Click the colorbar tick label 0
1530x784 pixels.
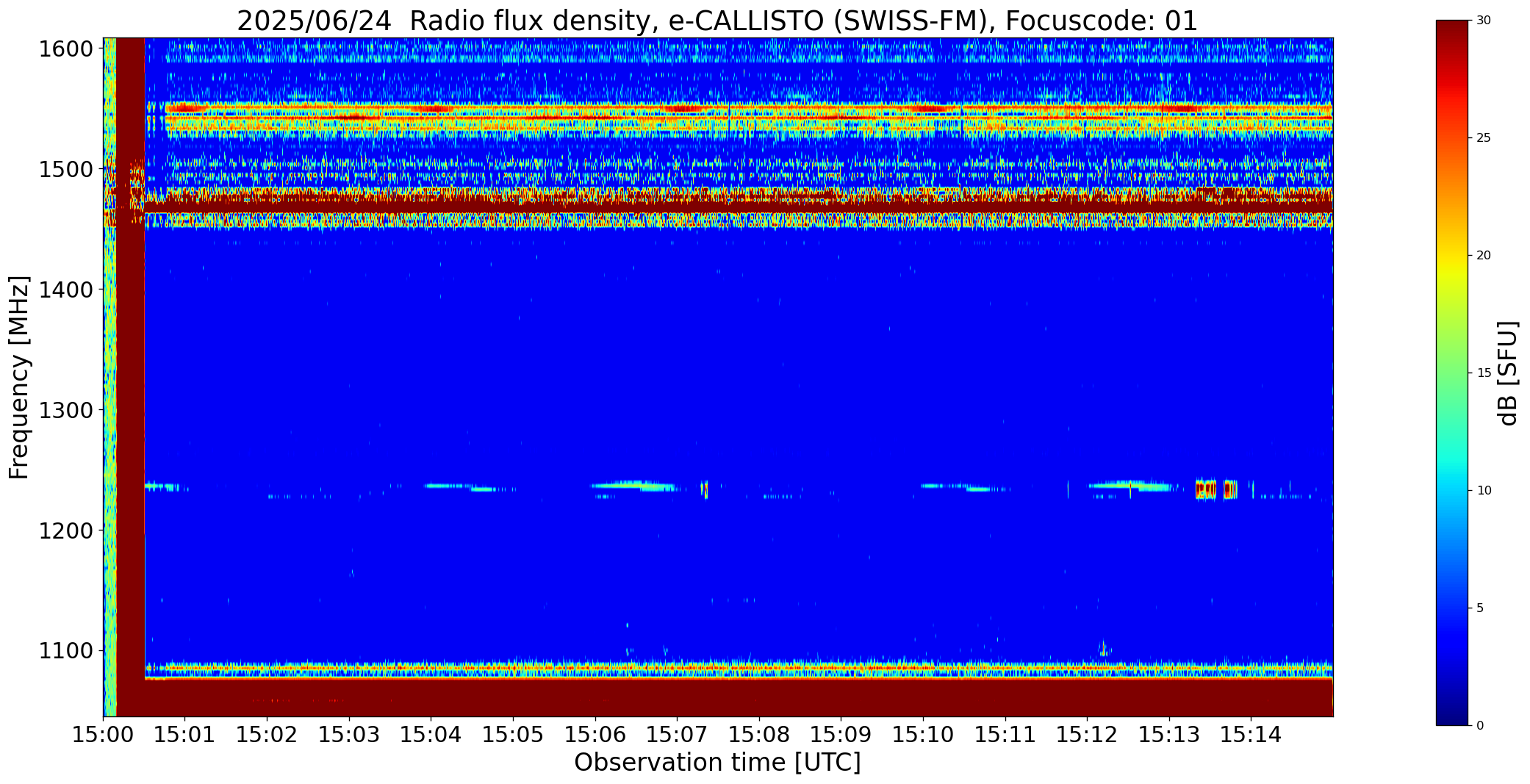click(1480, 726)
